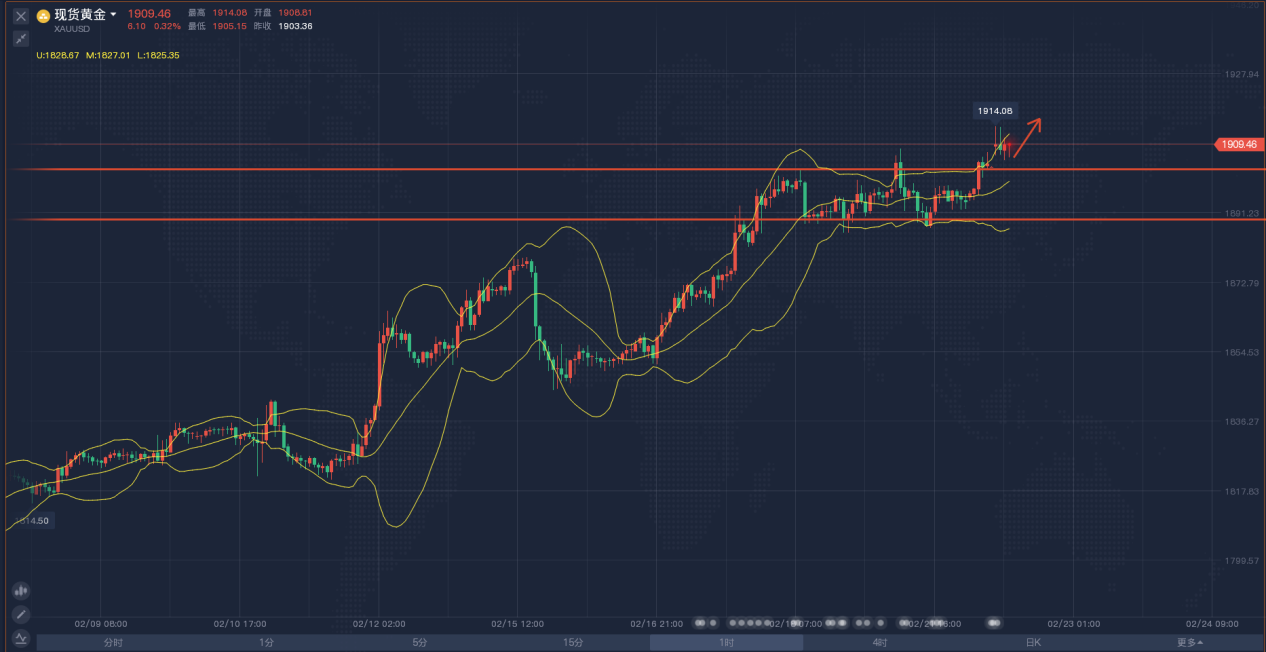Click the U:1828.67 Bollinger upper value
This screenshot has height=652, width=1266.
pos(58,55)
